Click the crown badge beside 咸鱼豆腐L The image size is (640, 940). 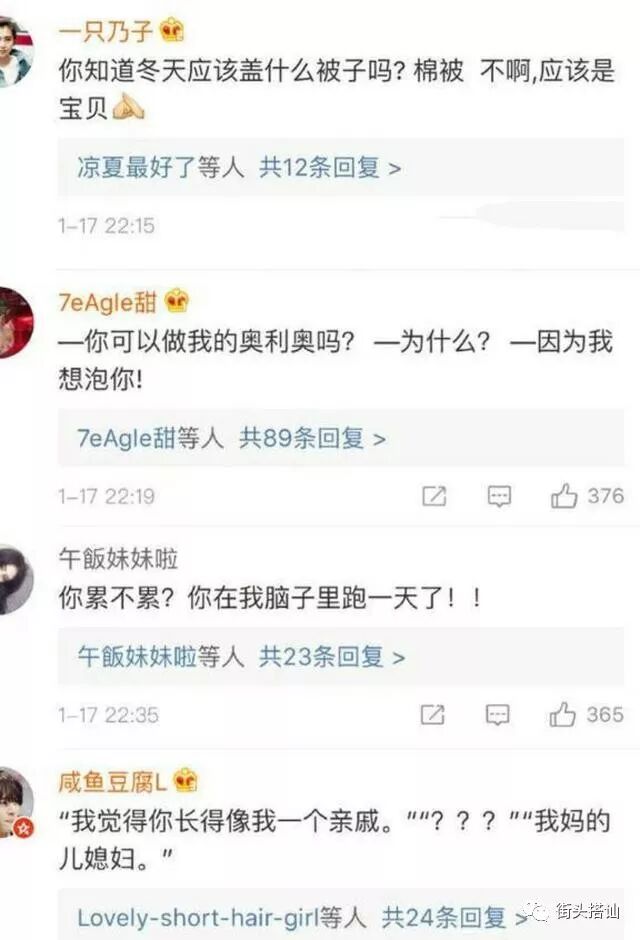pyautogui.click(x=185, y=781)
